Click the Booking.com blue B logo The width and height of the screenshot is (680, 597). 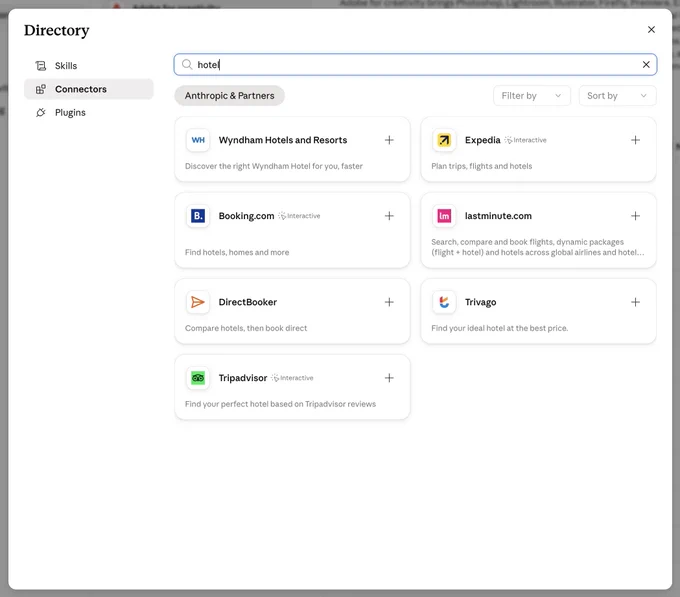(x=198, y=216)
